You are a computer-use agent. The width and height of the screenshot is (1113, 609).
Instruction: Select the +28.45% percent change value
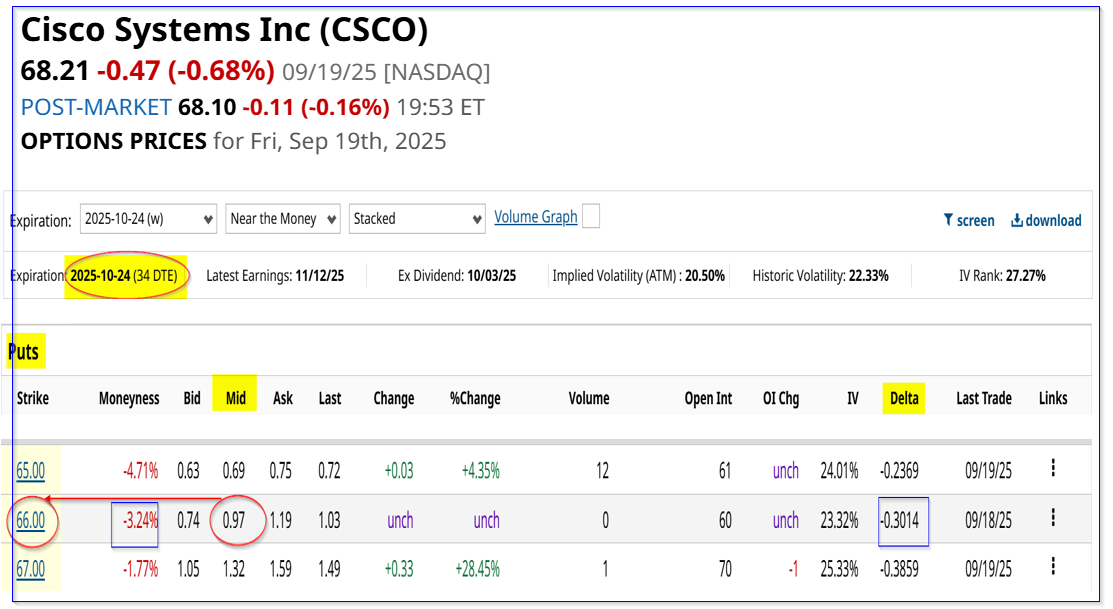click(477, 569)
